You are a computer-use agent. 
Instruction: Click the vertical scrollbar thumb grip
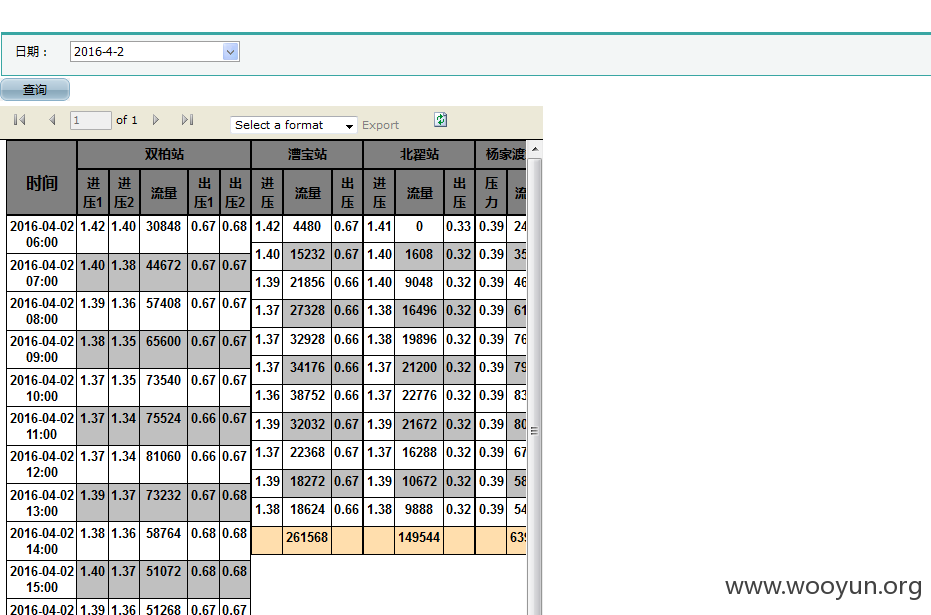534,431
